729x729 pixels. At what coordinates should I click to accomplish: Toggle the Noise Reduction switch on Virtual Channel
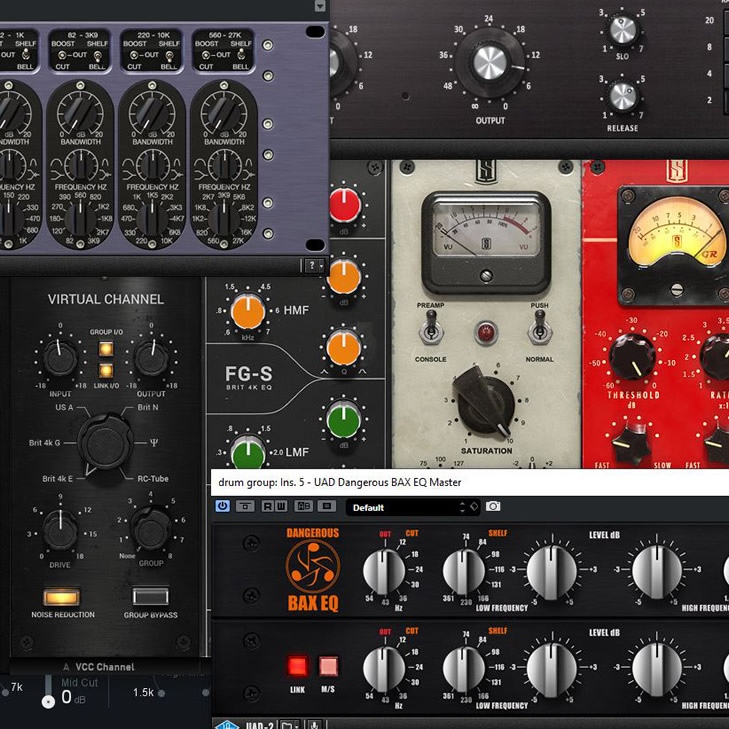click(x=62, y=596)
